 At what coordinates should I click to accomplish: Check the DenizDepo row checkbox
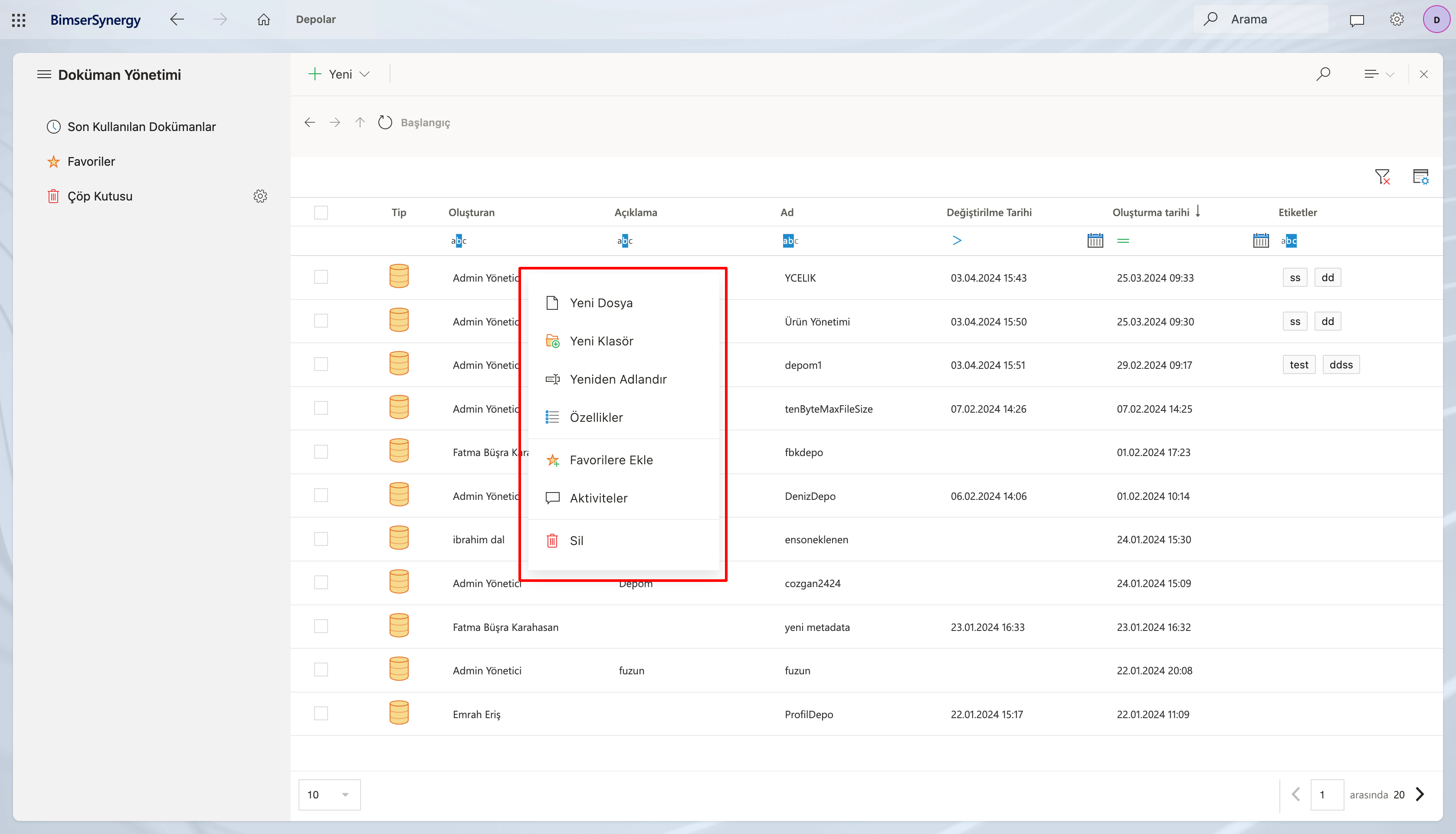tap(321, 496)
